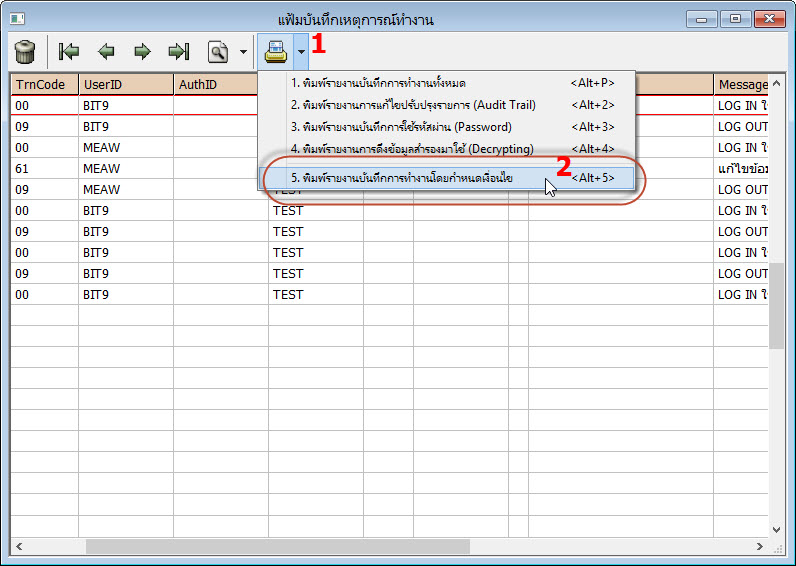The height and width of the screenshot is (566, 796).
Task: Select MEAW cell in the 61 row
Action: 126,169
